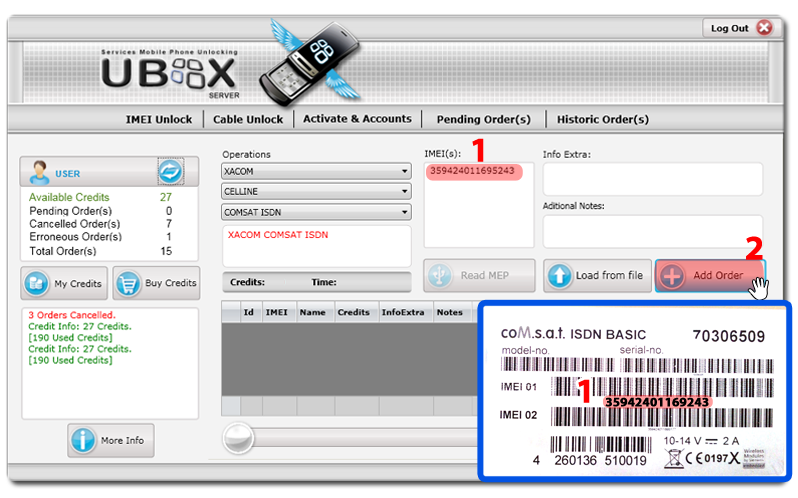
Task: Click the Info Extra text field
Action: [652, 179]
